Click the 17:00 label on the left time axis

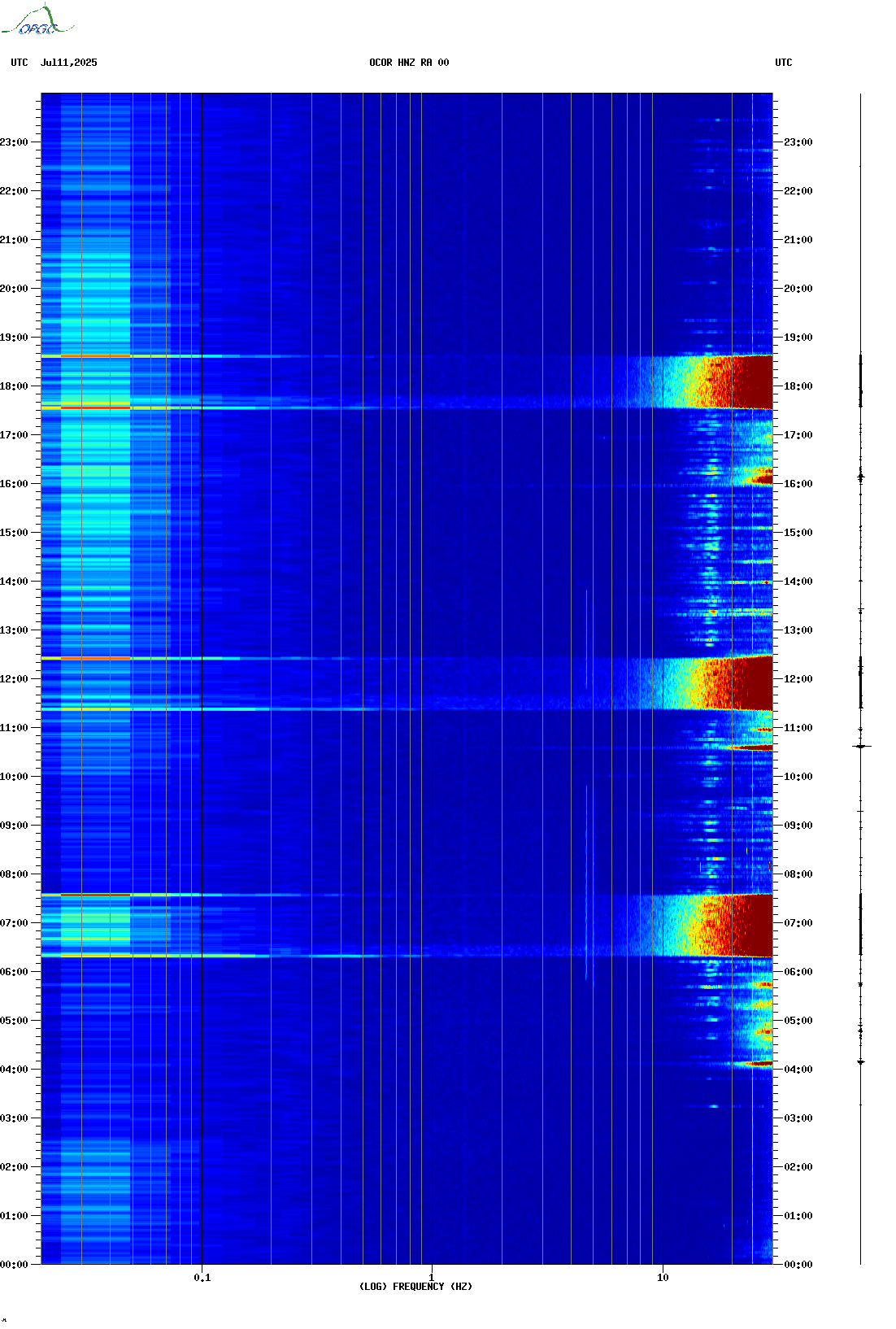pyautogui.click(x=14, y=435)
